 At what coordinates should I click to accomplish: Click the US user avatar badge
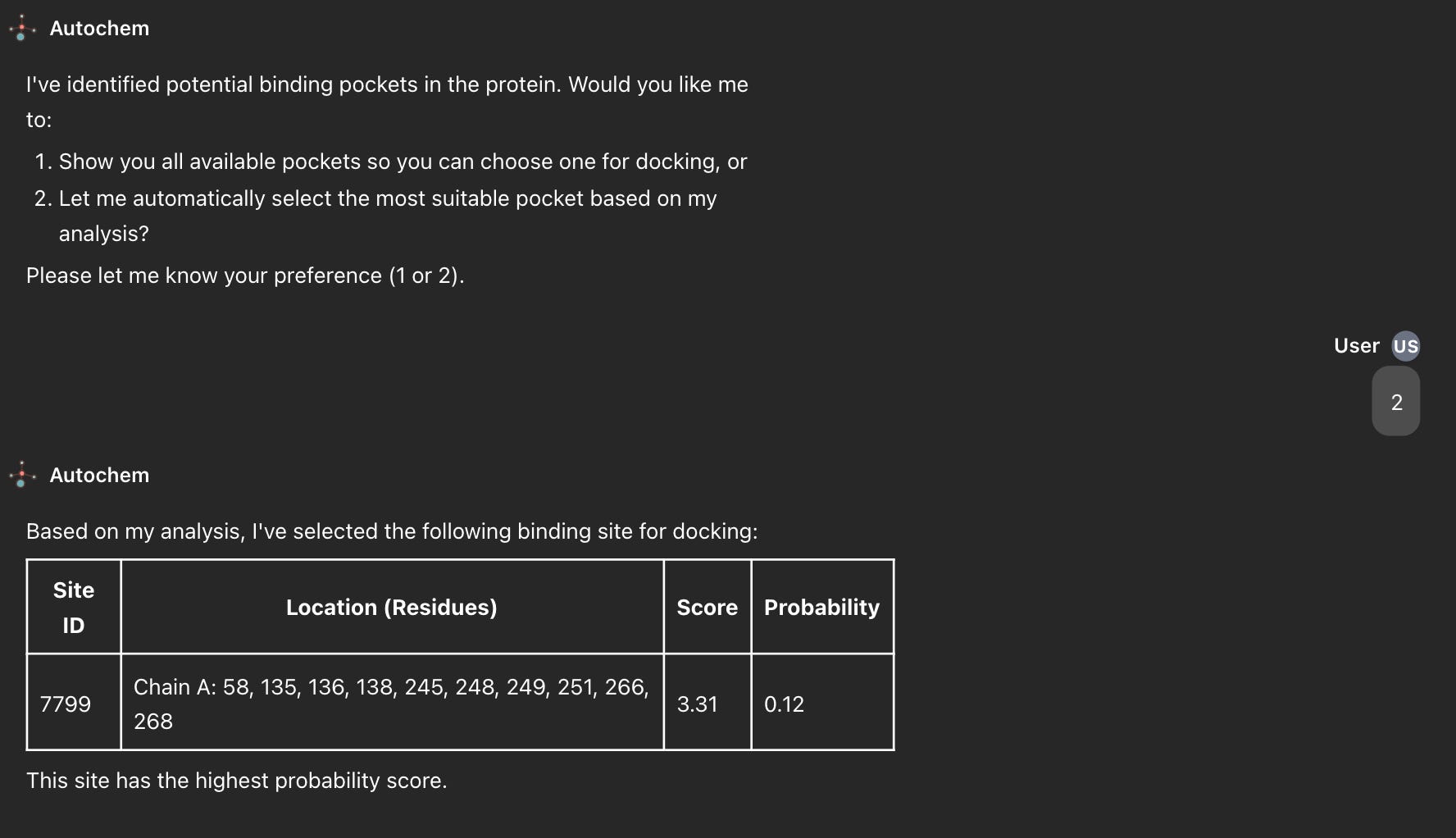1406,346
